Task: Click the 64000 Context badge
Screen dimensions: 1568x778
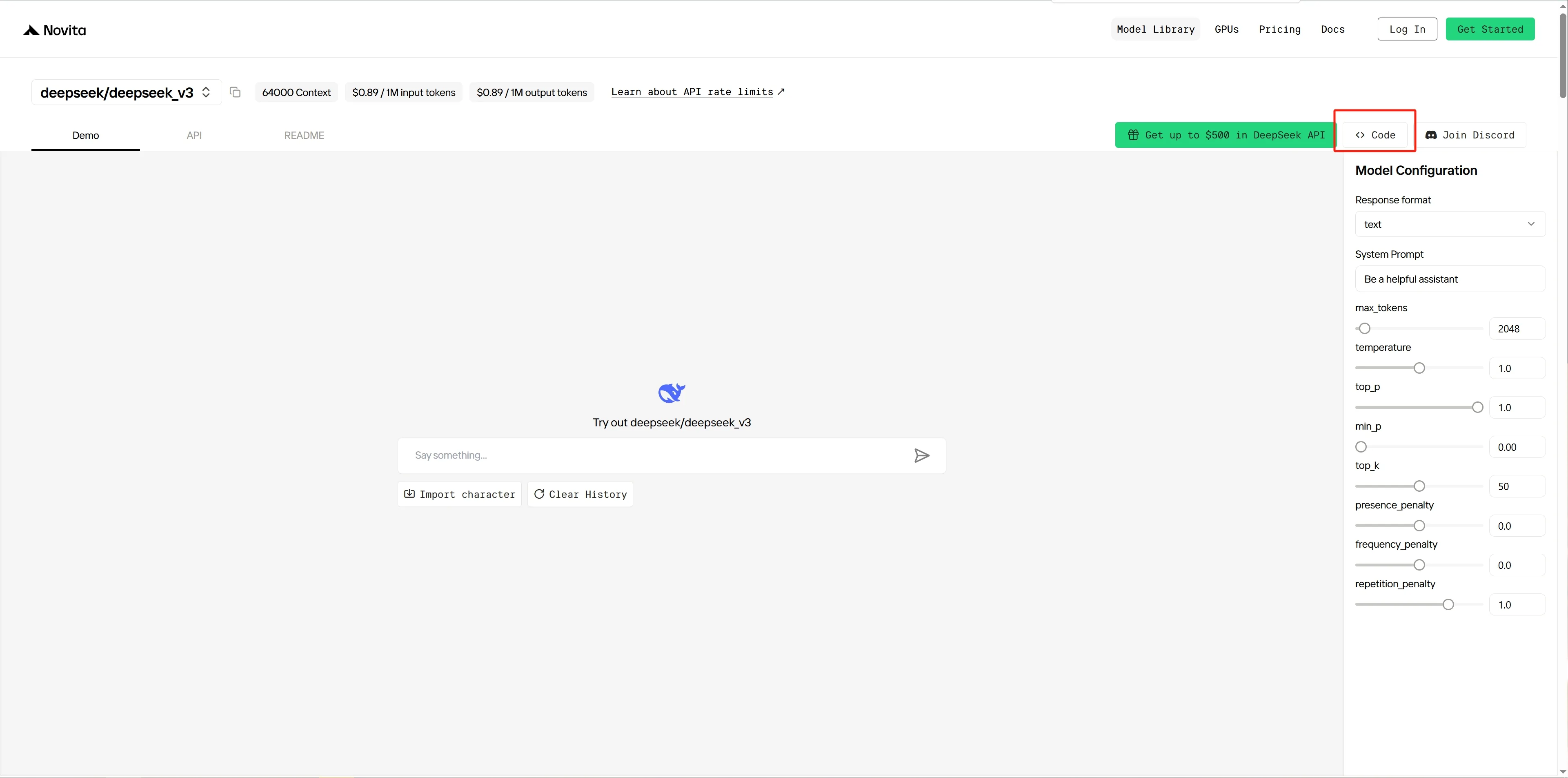Action: click(296, 93)
